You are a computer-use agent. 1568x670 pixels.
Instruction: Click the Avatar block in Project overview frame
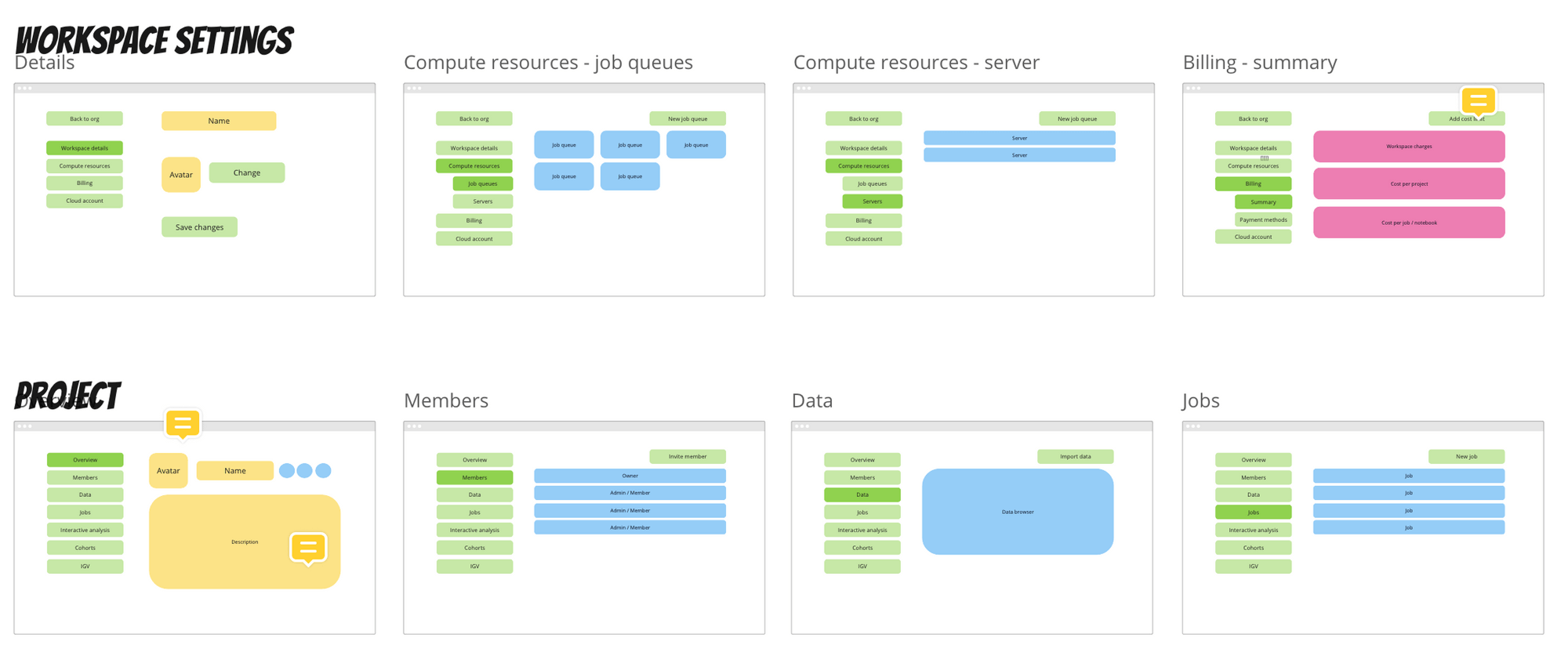(x=169, y=471)
